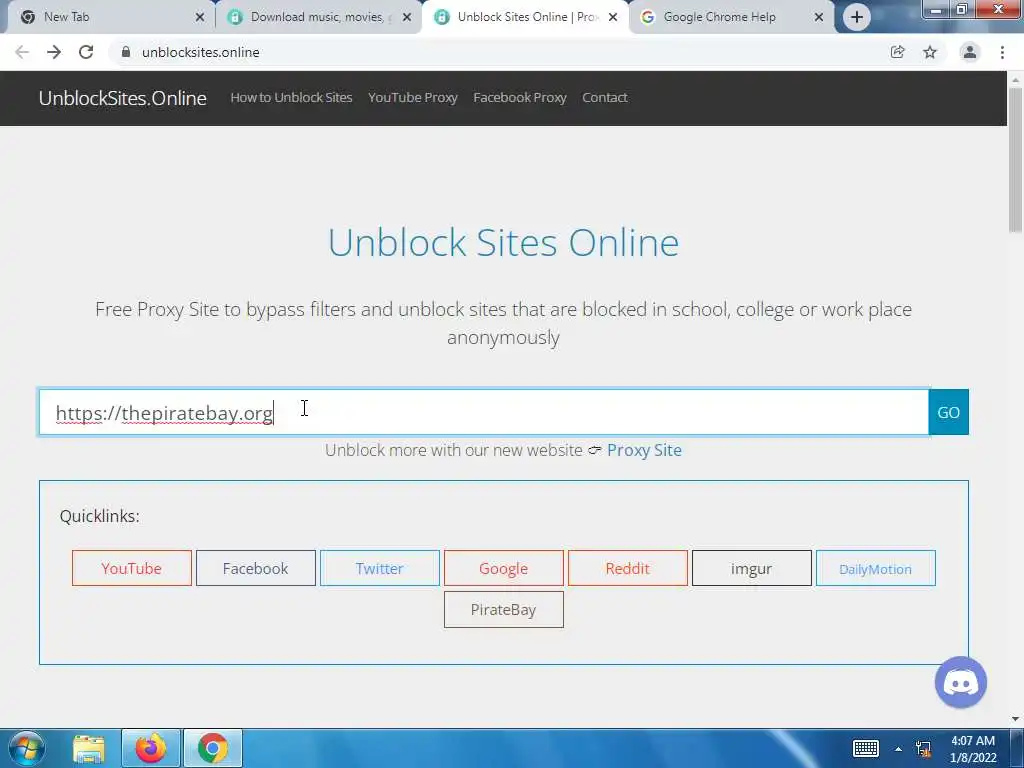Open How to Unblock Sites menu
This screenshot has width=1024, height=768.
pyautogui.click(x=291, y=97)
